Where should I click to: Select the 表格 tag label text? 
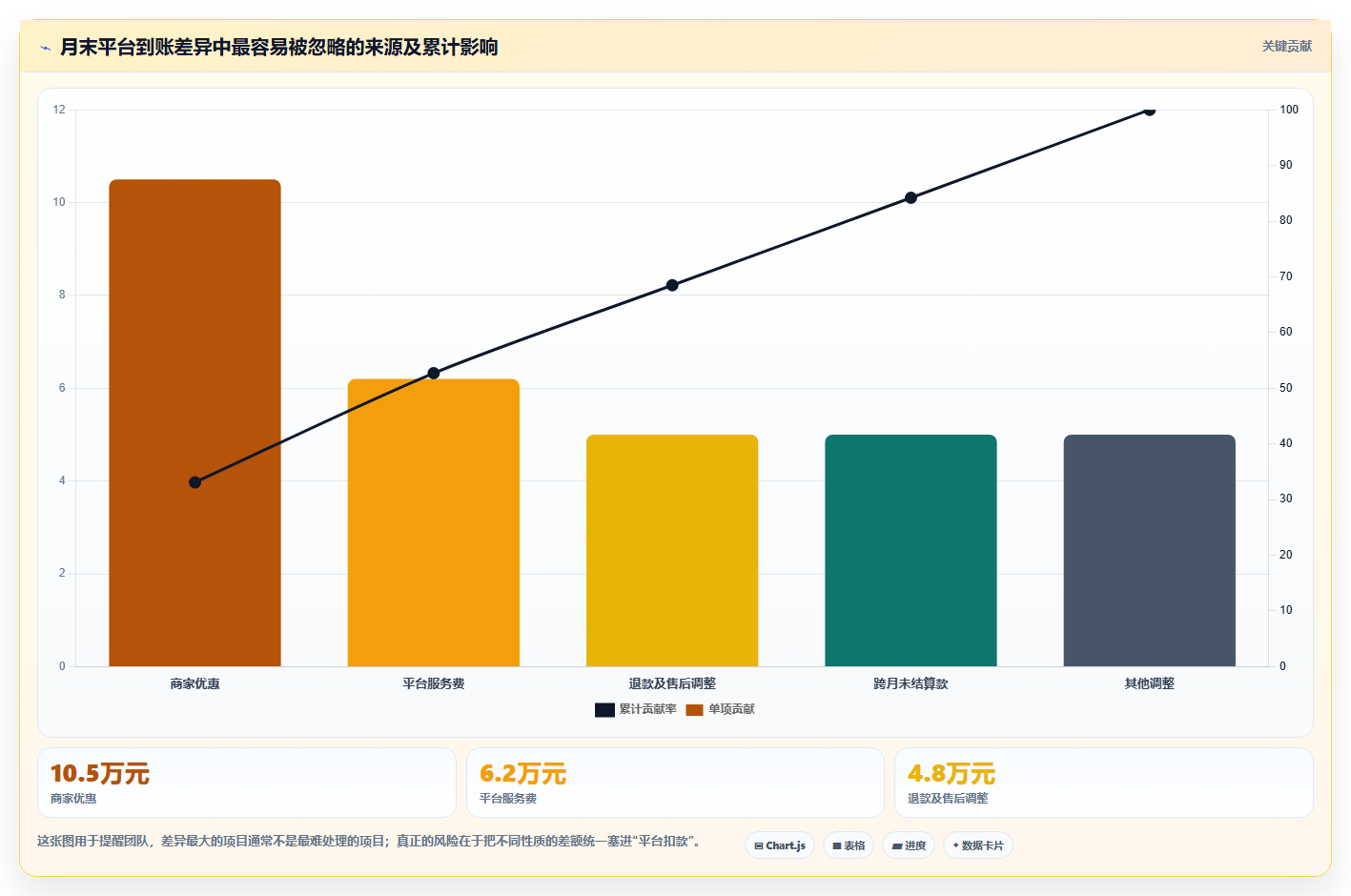coord(854,845)
